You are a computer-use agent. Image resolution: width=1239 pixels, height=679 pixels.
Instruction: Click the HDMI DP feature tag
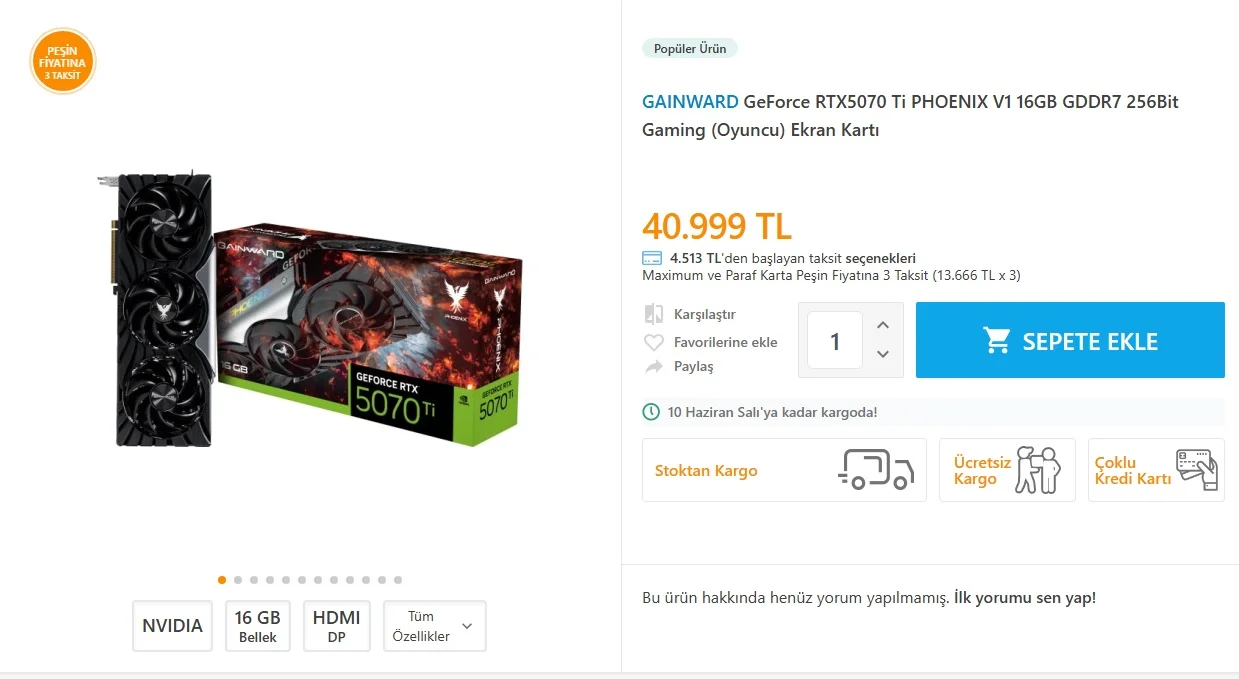click(x=336, y=626)
